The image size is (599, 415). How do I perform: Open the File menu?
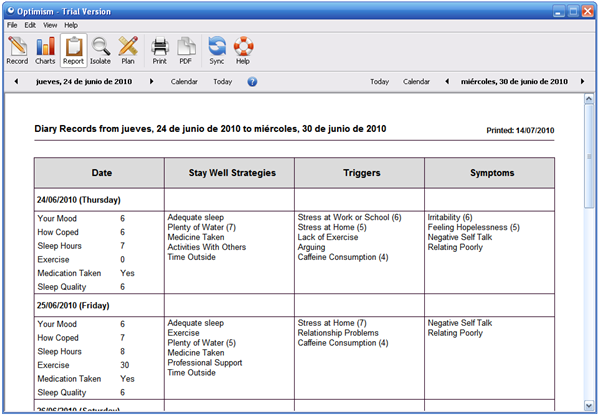pos(12,25)
